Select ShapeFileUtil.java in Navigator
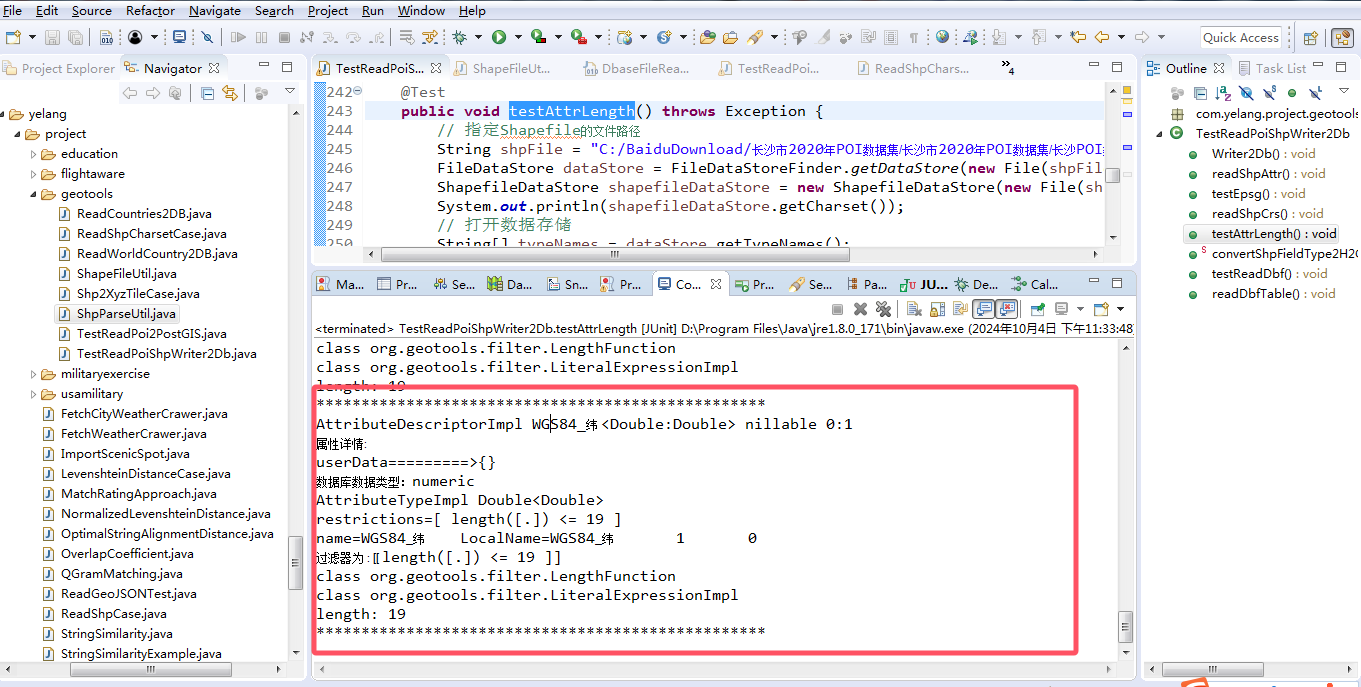The height and width of the screenshot is (687, 1361). pos(117,274)
